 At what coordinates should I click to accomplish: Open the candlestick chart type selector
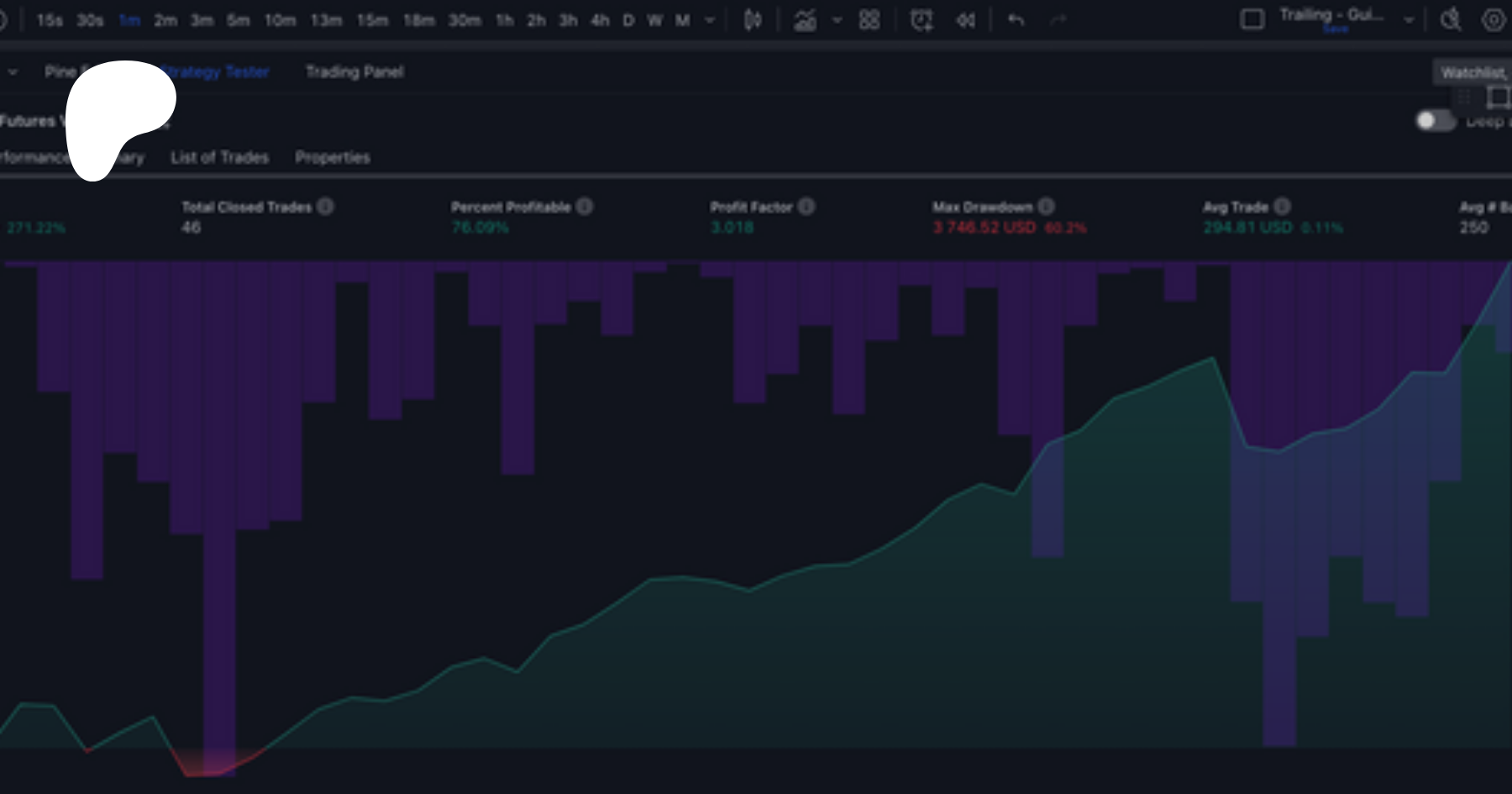pos(753,20)
